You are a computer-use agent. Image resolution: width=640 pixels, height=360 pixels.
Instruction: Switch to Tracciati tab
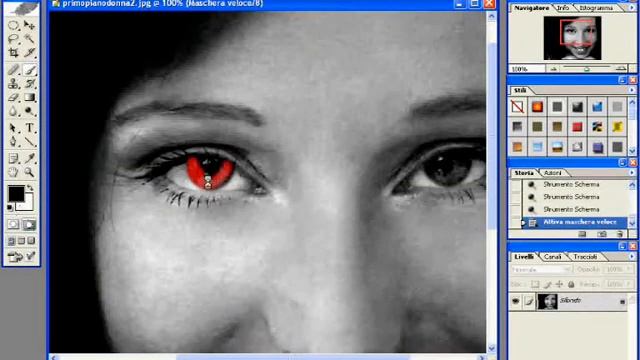[585, 257]
